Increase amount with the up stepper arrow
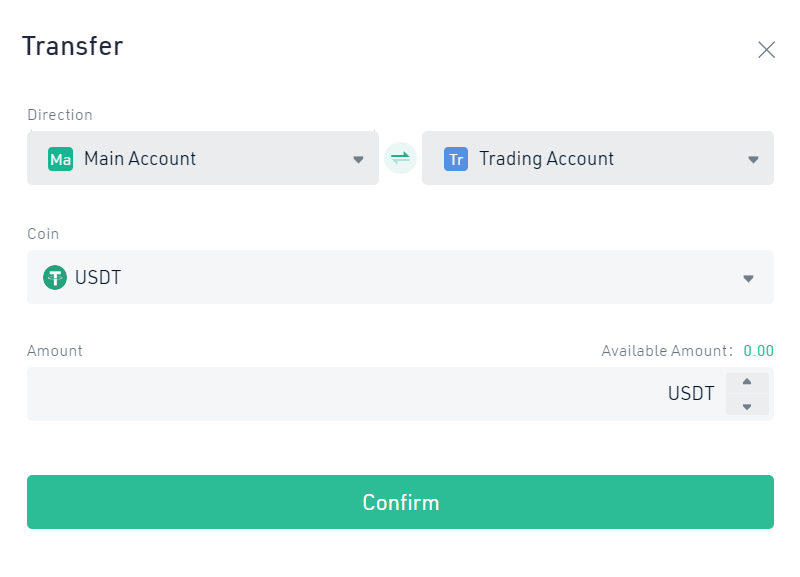Viewport: 800px width, 577px height. point(747,382)
